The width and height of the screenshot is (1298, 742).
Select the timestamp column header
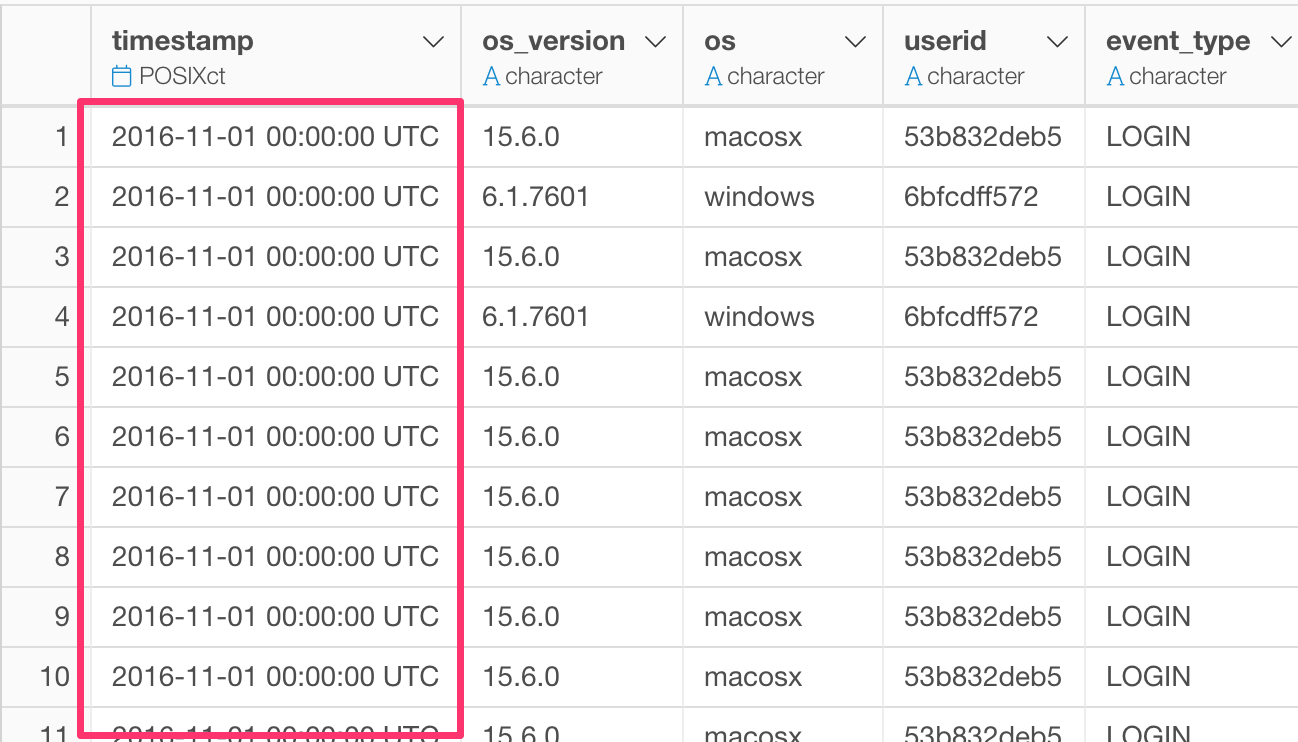[276, 55]
